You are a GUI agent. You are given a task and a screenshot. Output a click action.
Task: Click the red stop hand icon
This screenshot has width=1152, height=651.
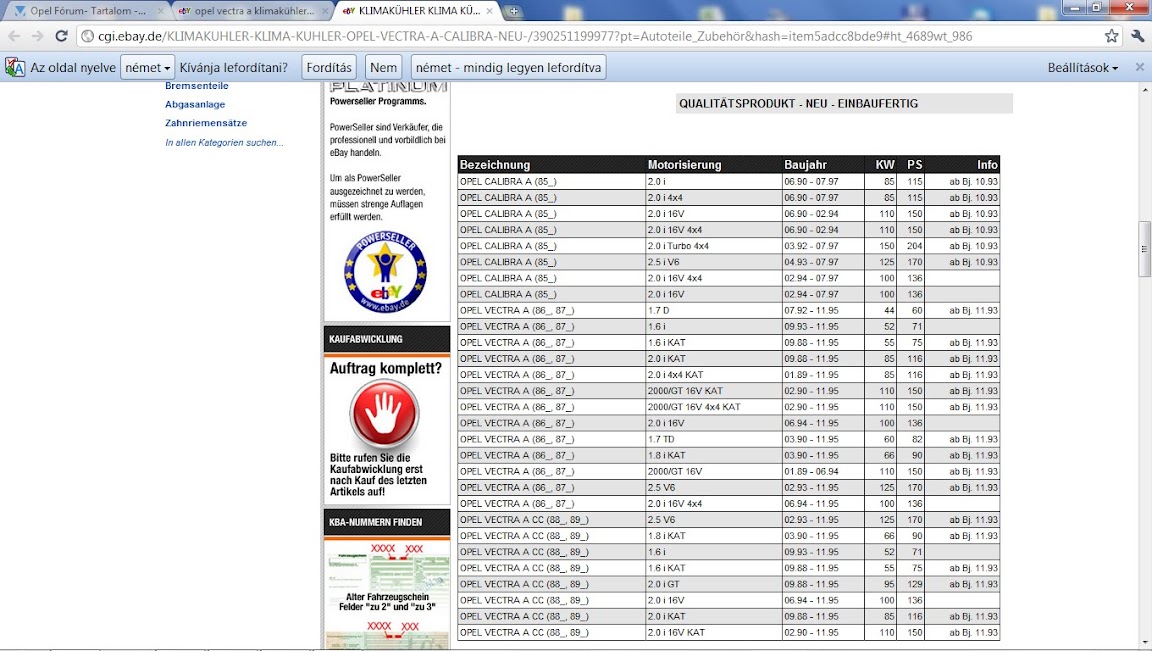click(384, 413)
